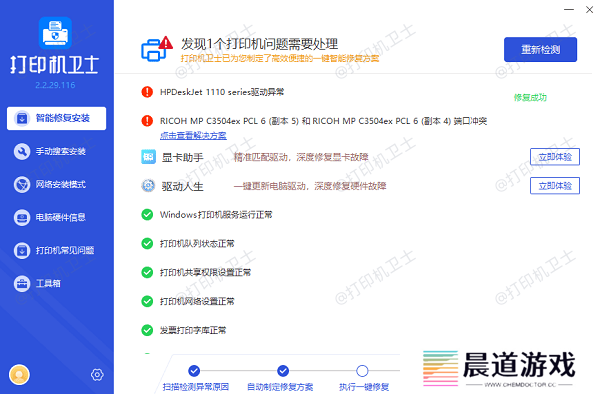The width and height of the screenshot is (600, 394).
Task: Click the version number 2.2.29.116
Action: tap(55, 85)
